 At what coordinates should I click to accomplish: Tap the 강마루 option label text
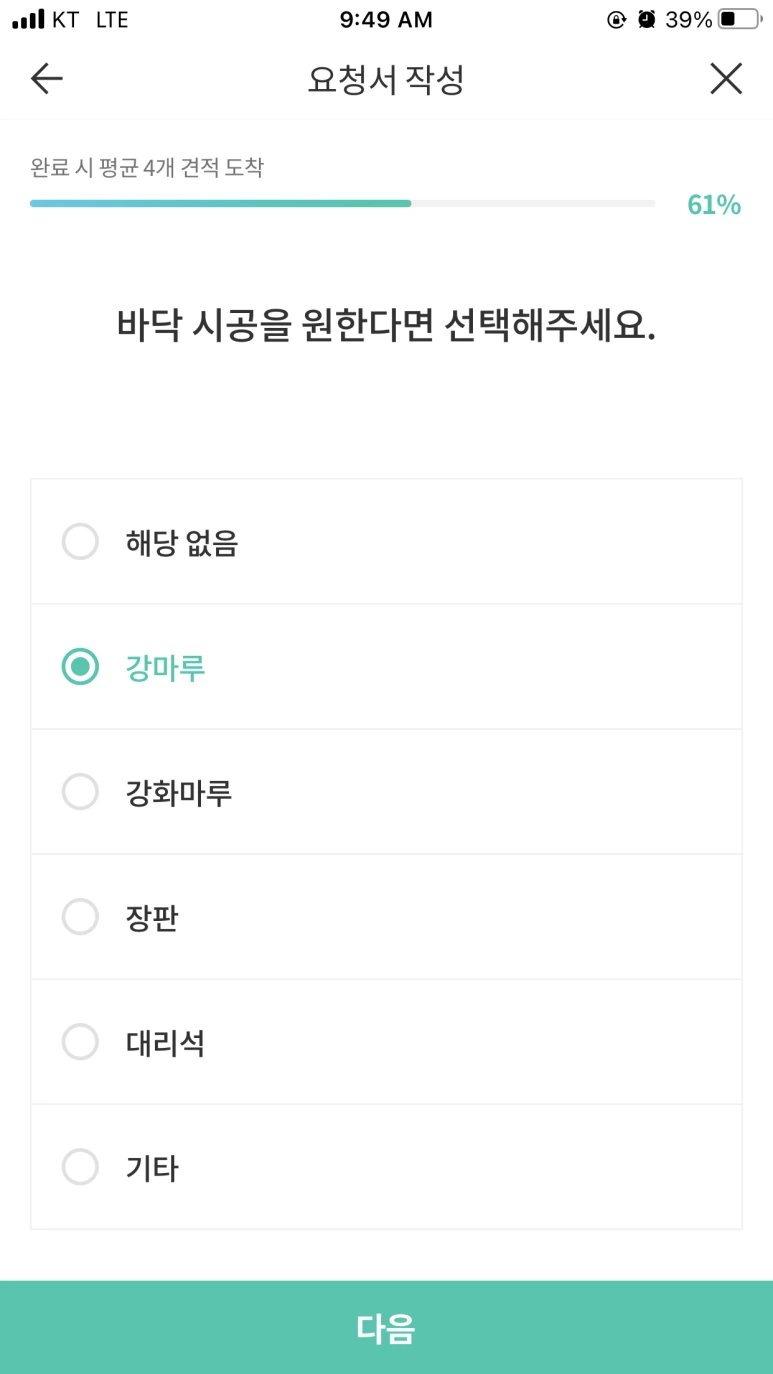click(165, 667)
